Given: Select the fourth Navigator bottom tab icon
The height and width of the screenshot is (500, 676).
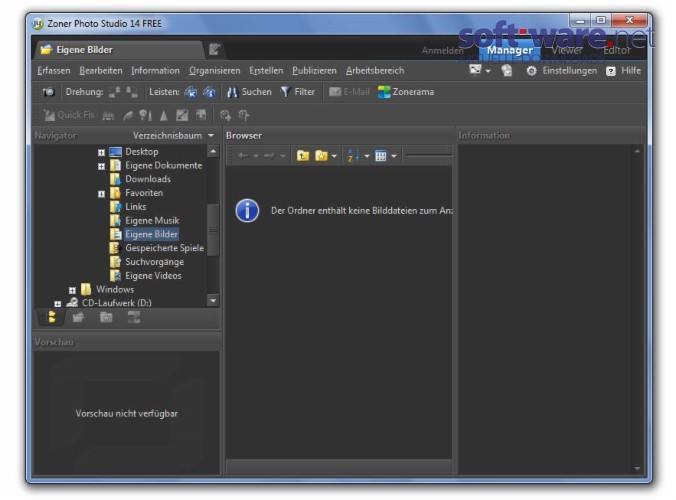Looking at the screenshot, I should [134, 318].
